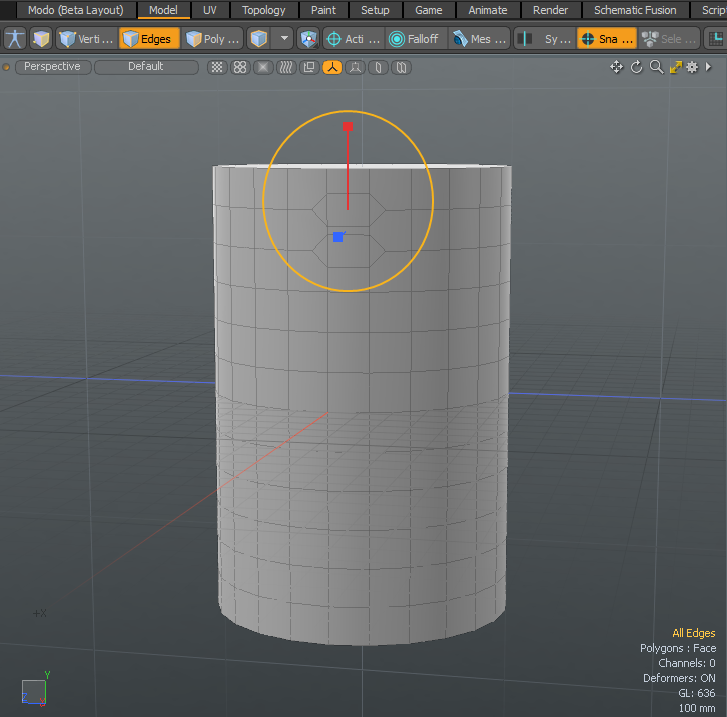Open the Falloff menu button

tap(414, 39)
